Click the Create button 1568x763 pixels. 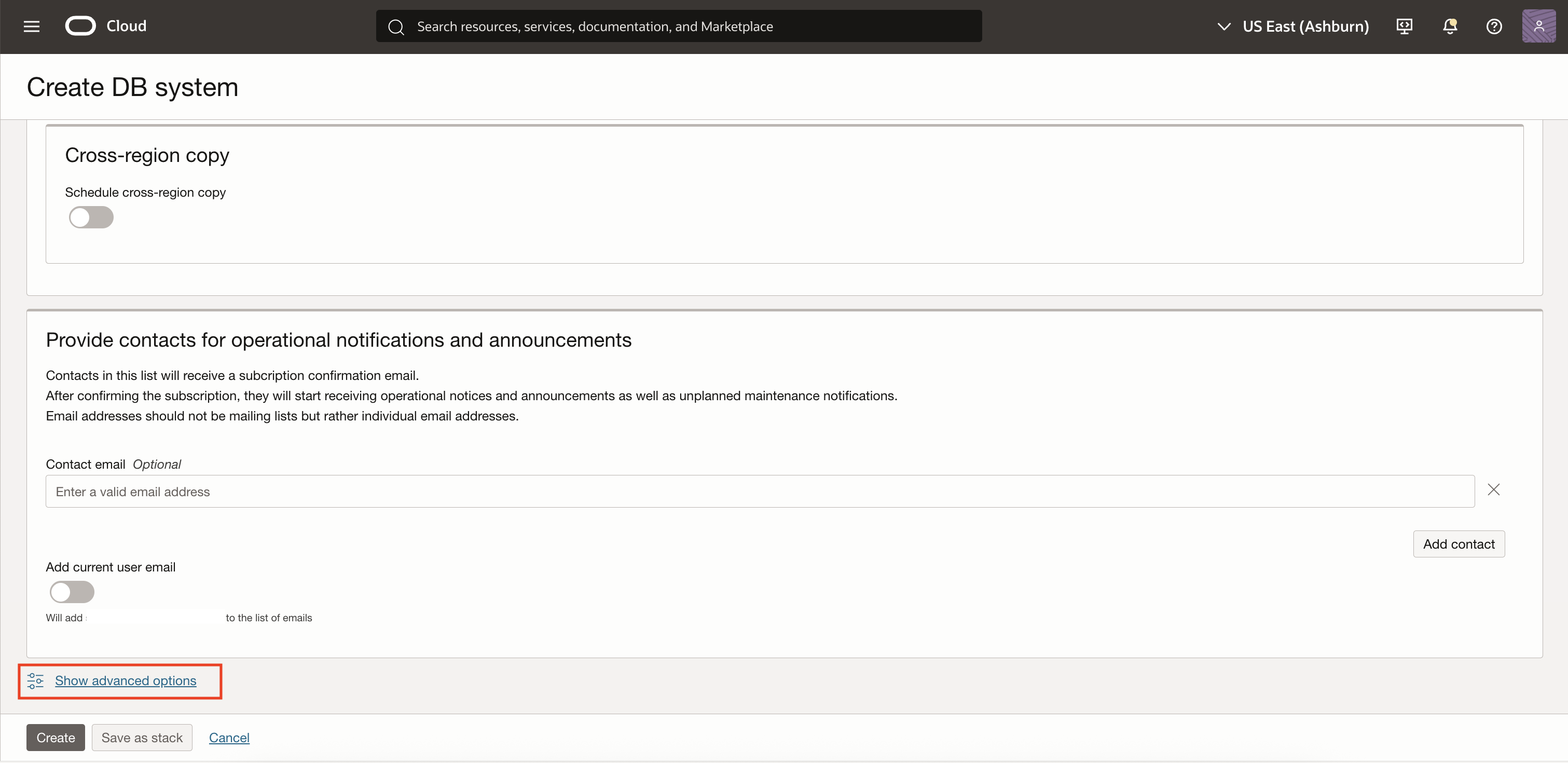tap(55, 737)
